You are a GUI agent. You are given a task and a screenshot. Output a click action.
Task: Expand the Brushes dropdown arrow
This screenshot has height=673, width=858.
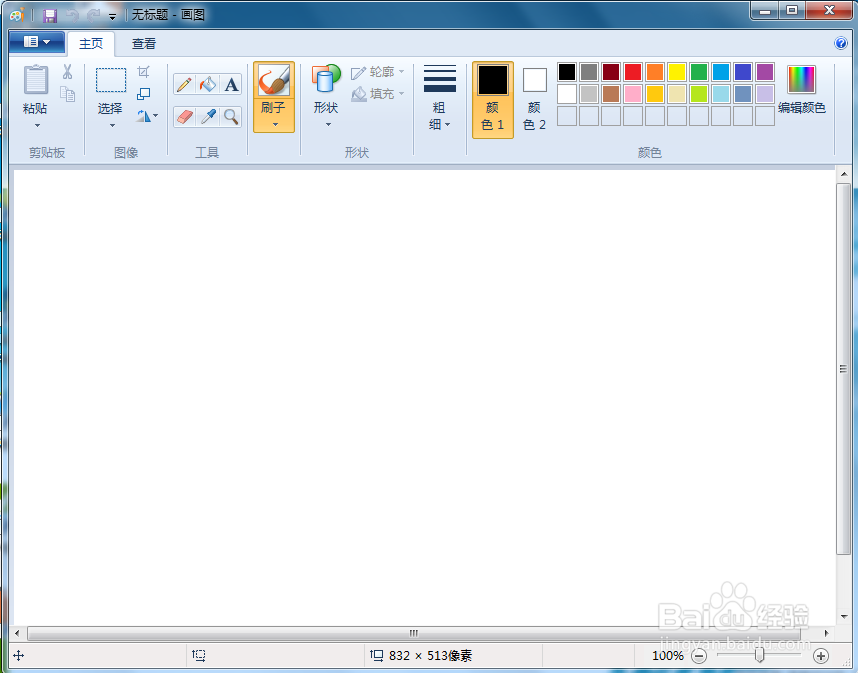pos(275,125)
